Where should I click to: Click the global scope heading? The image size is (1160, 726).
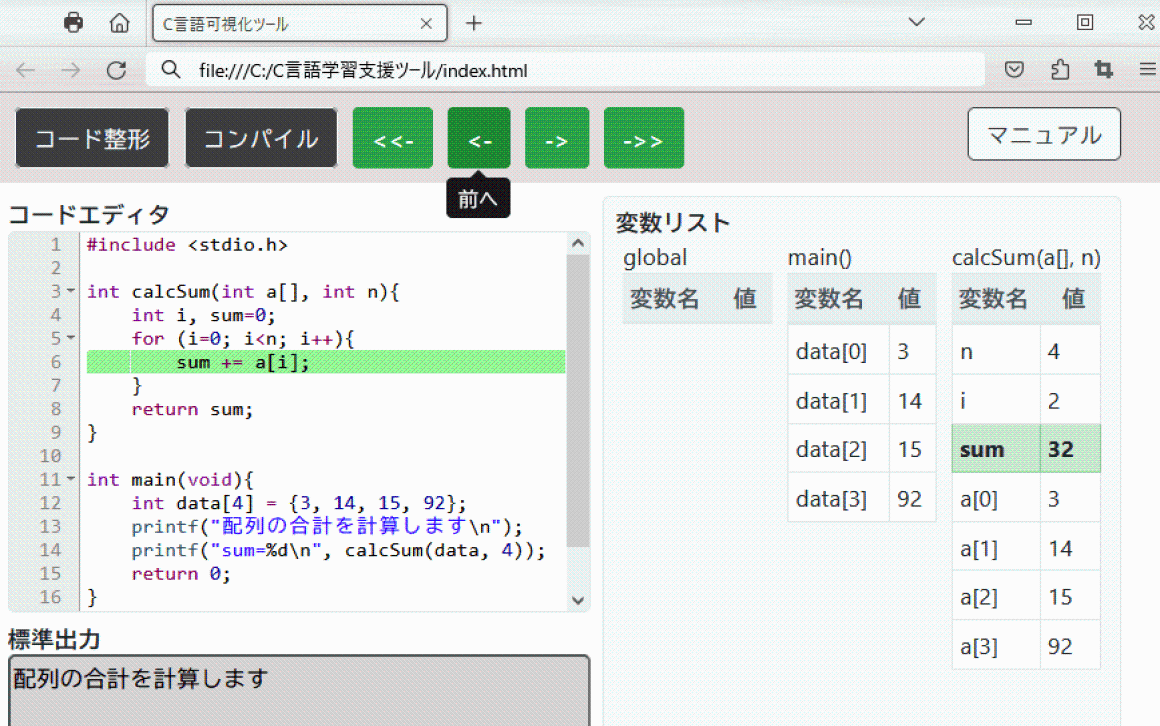click(x=655, y=258)
